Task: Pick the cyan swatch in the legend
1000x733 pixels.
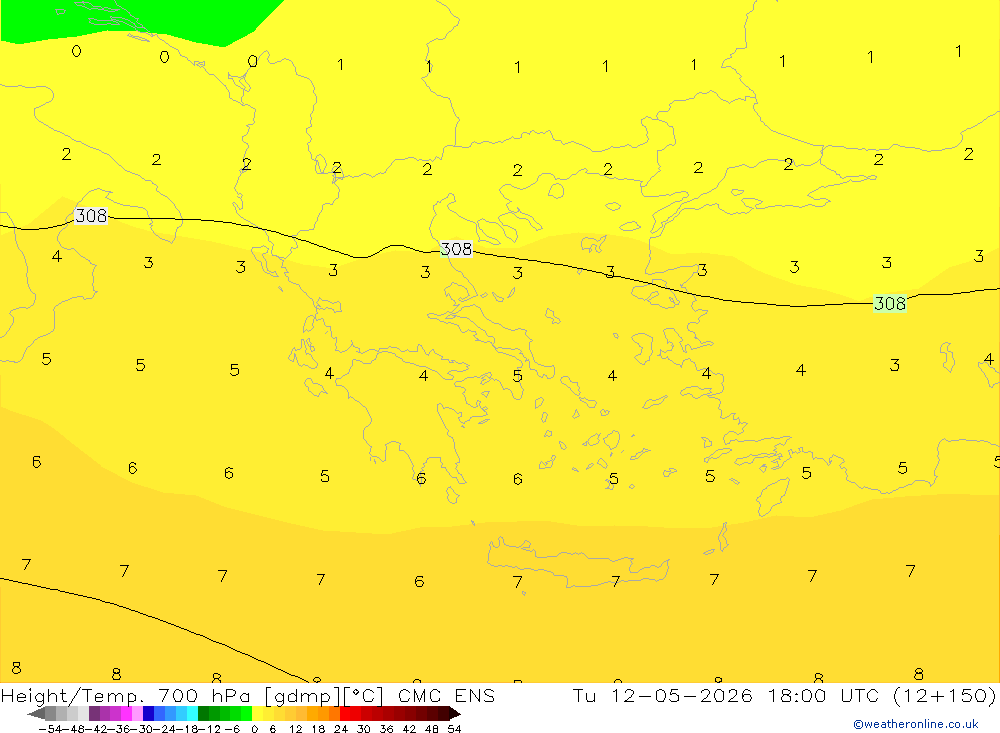Action: [x=192, y=714]
